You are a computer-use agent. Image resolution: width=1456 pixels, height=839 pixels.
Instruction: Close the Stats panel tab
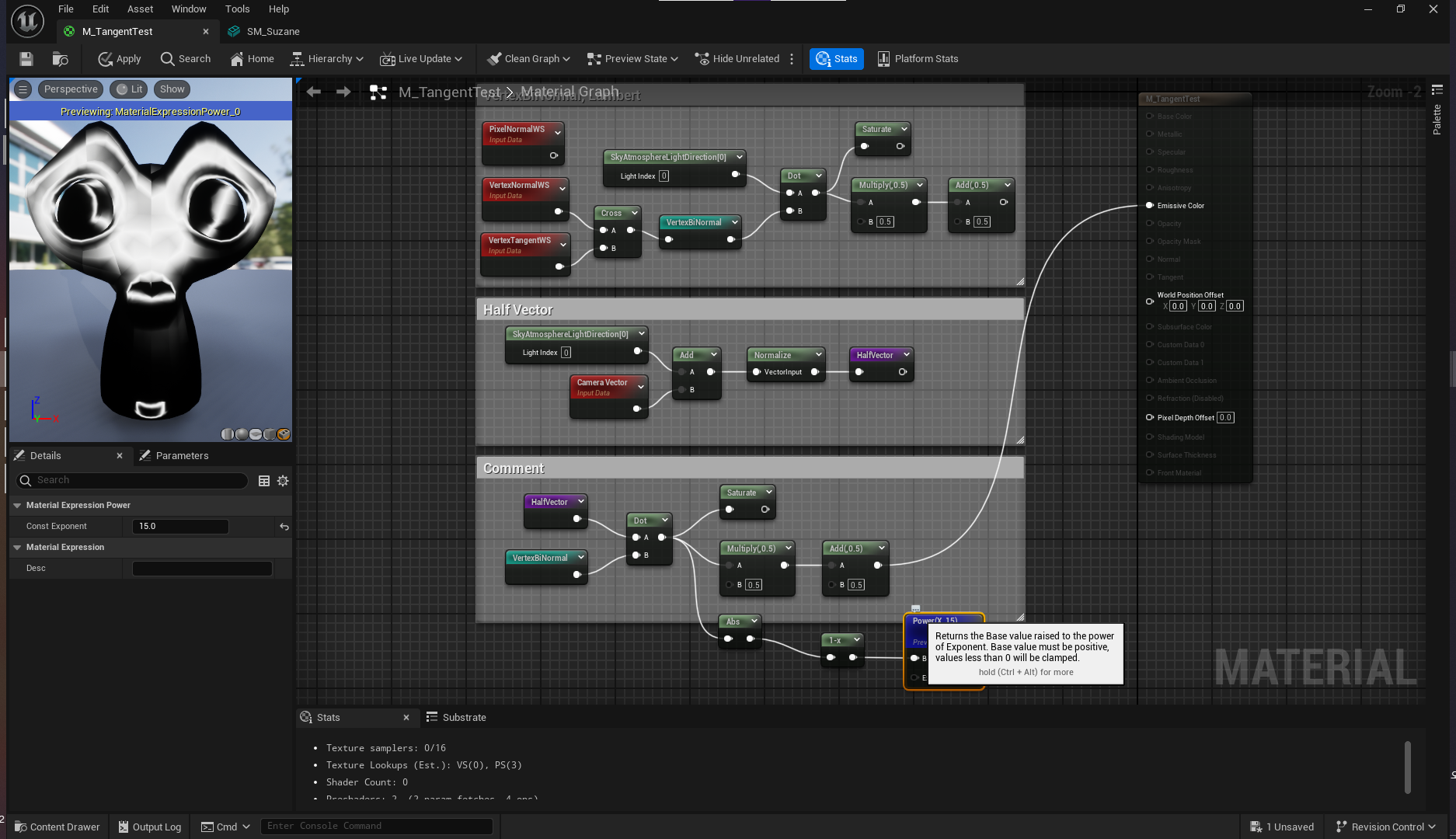[x=406, y=718]
